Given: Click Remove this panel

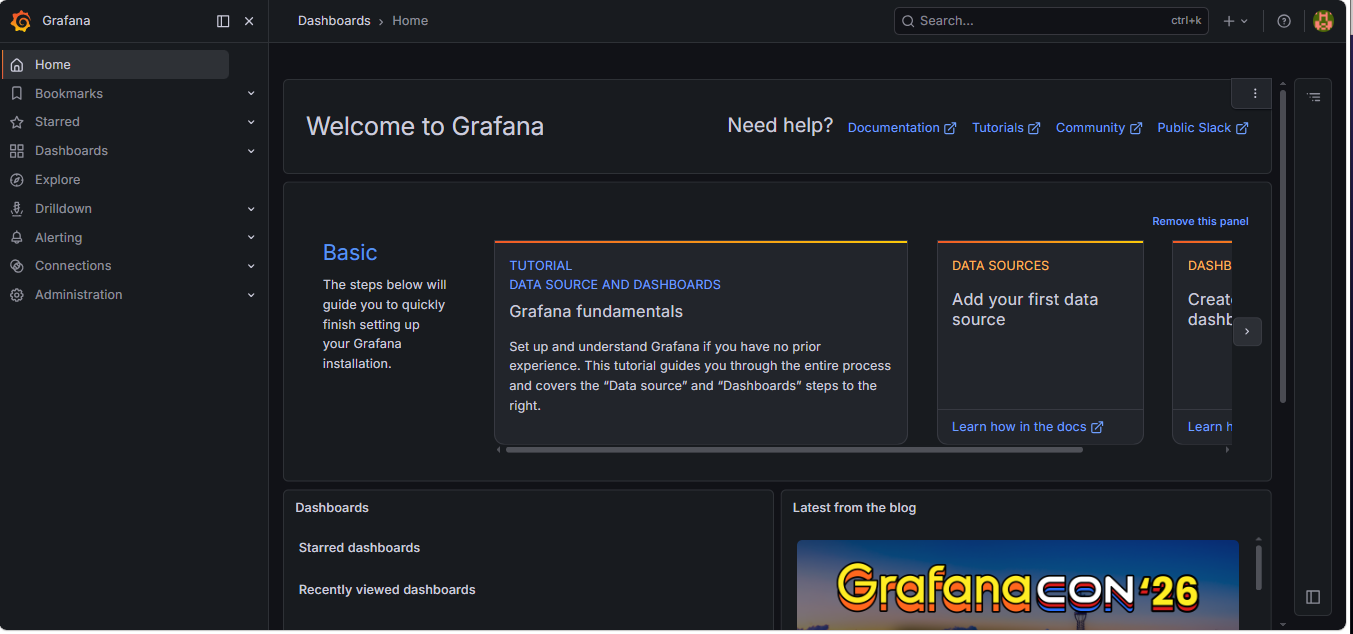Looking at the screenshot, I should click(x=1200, y=222).
